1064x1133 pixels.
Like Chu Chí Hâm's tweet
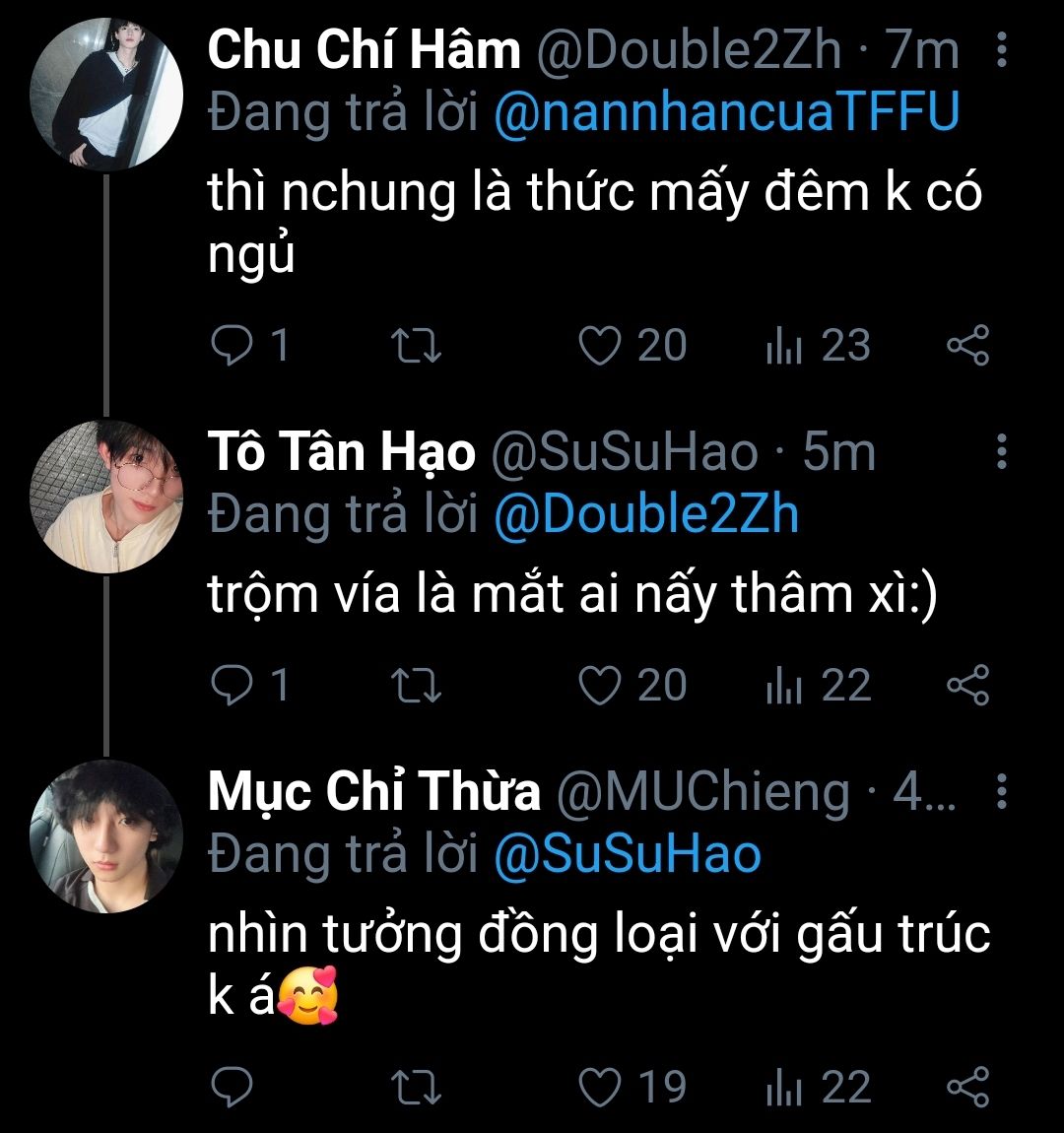click(599, 346)
